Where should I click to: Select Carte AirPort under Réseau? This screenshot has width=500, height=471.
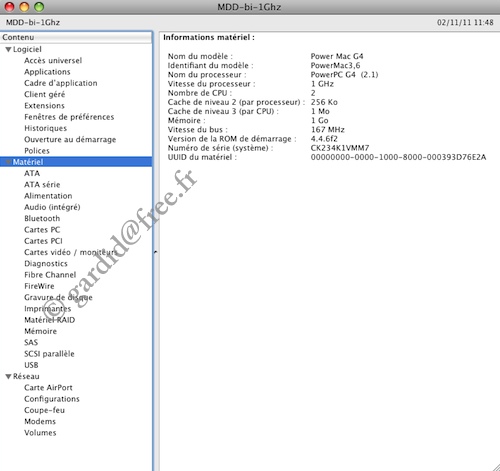[48, 388]
